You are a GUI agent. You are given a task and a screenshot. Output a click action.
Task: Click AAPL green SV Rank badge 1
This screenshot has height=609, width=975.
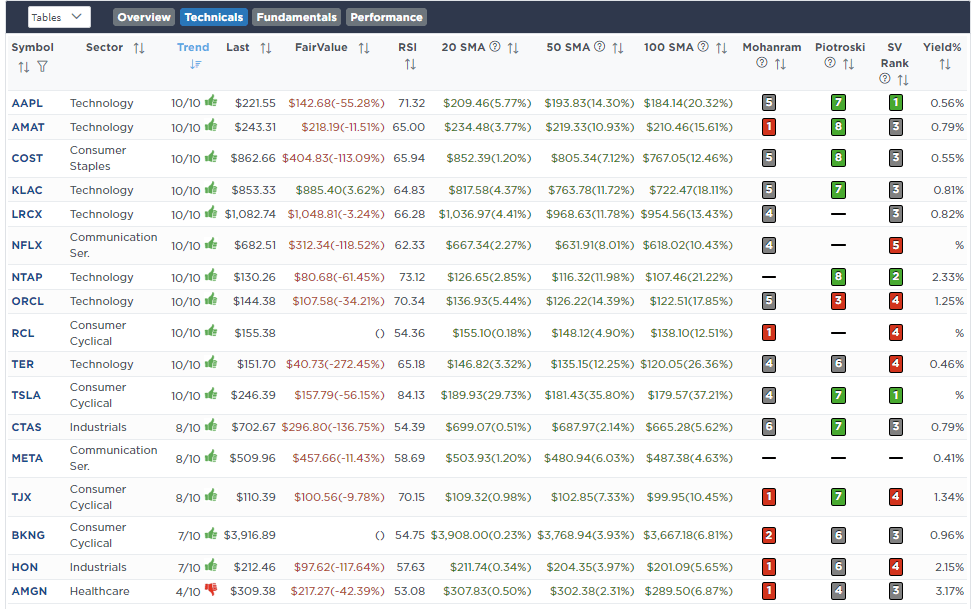tap(895, 103)
